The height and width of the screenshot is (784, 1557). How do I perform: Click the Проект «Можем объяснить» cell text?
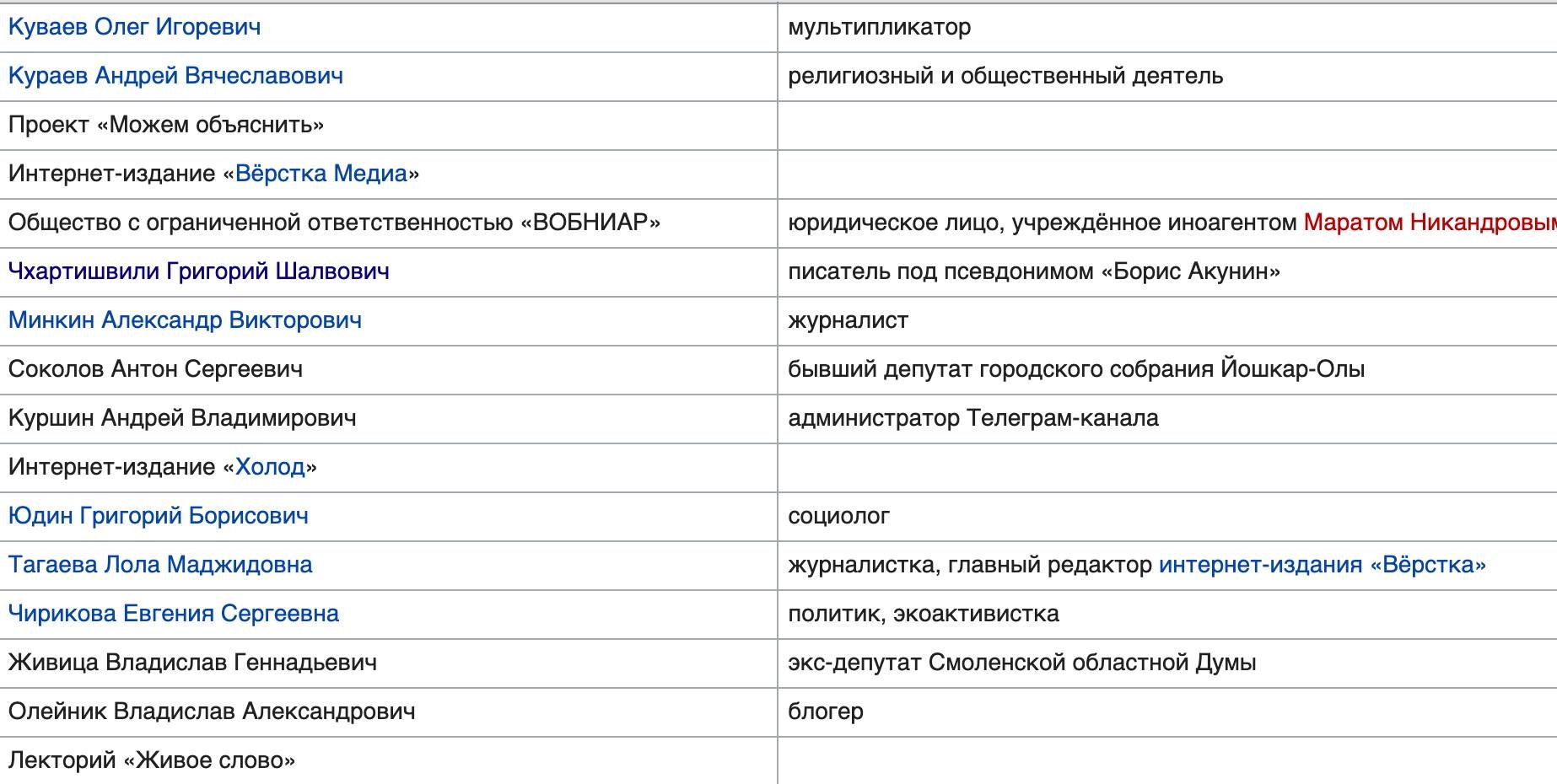click(166, 125)
